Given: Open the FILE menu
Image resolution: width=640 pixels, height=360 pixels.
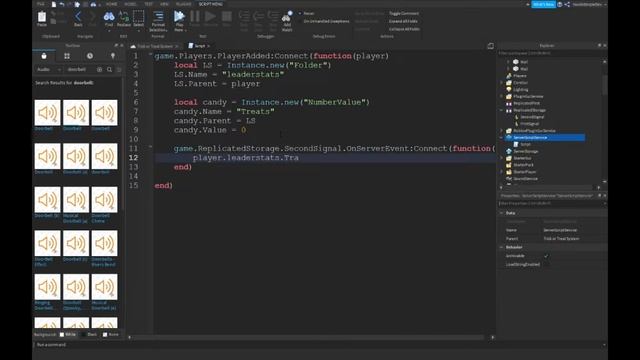Looking at the screenshot, I should [41, 4].
